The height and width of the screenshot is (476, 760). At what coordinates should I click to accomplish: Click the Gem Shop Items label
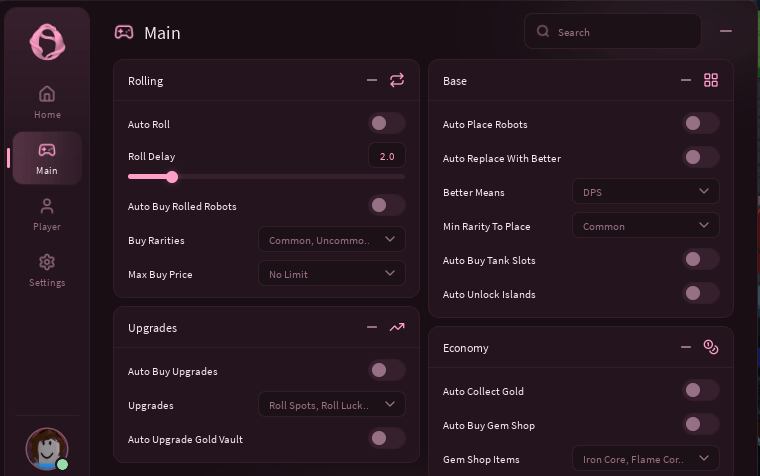point(481,460)
